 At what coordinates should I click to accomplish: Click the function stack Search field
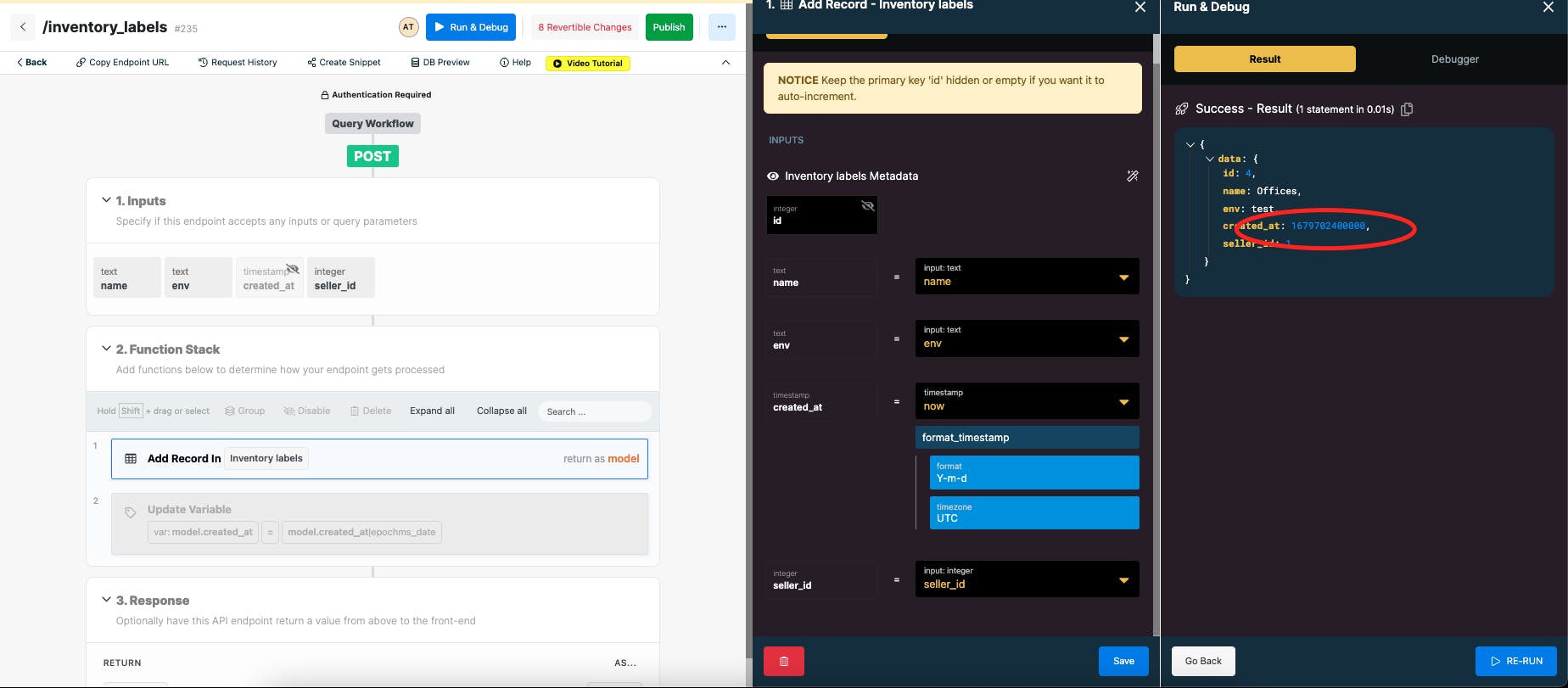tap(594, 411)
